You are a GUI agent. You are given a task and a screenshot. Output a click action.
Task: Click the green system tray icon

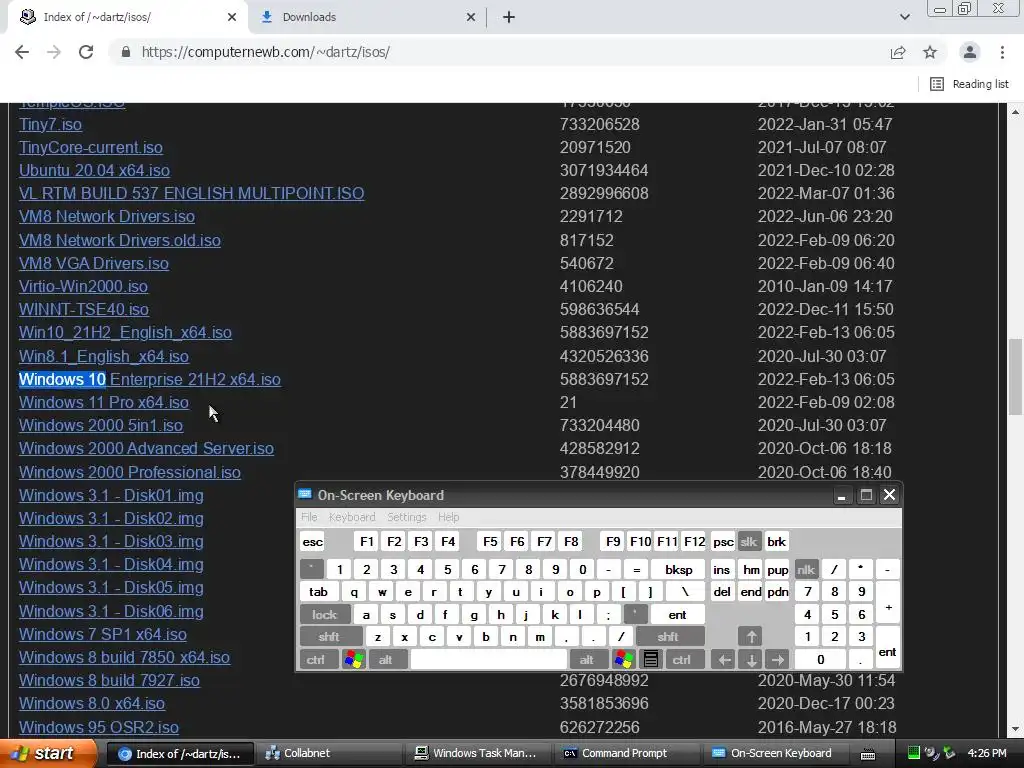[914, 754]
